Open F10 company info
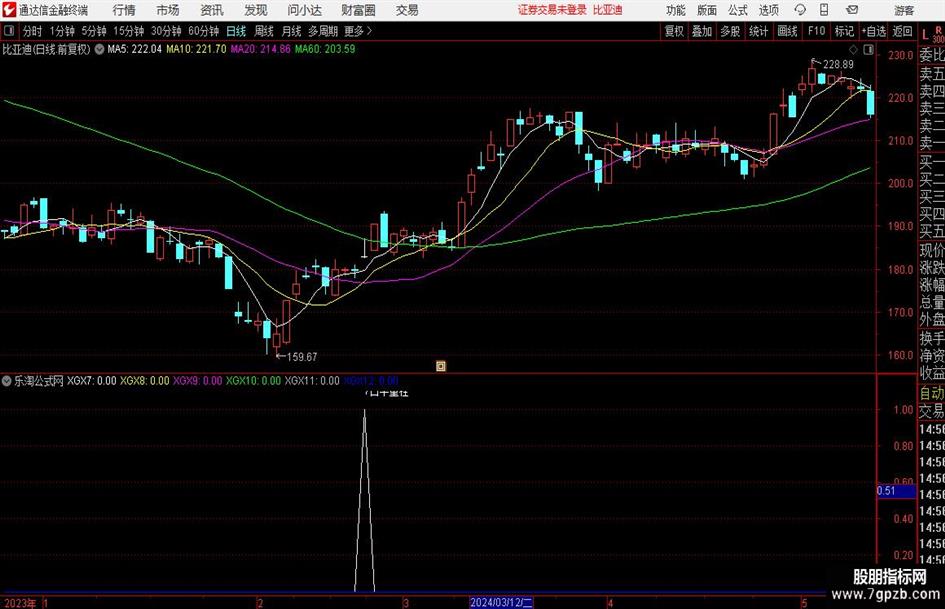The width and height of the screenshot is (945, 609). click(x=817, y=31)
